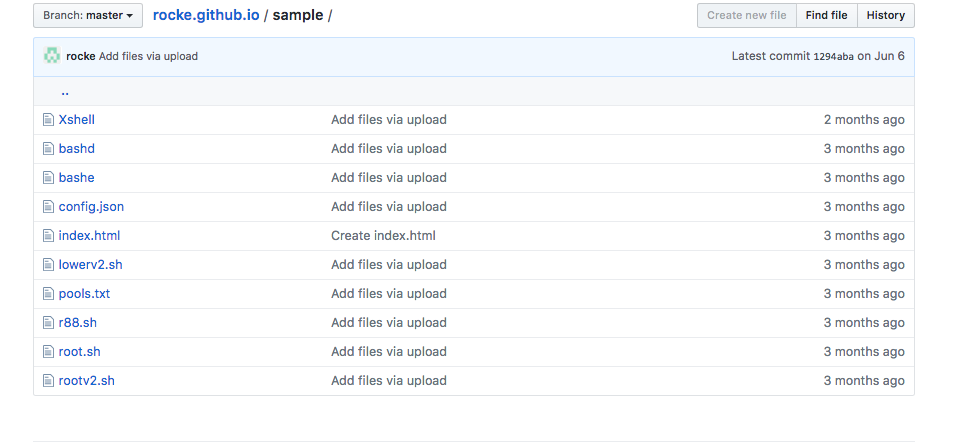Click the Create new file button

point(747,16)
